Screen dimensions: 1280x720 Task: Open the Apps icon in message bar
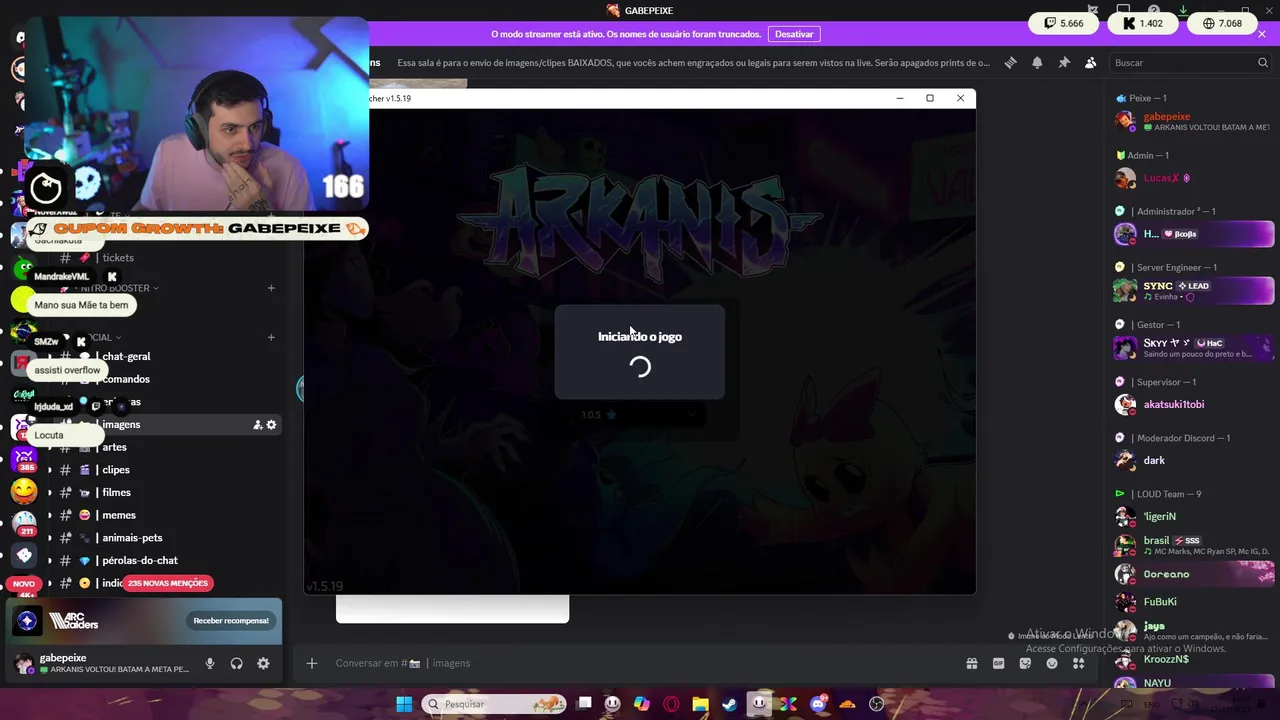[1078, 663]
